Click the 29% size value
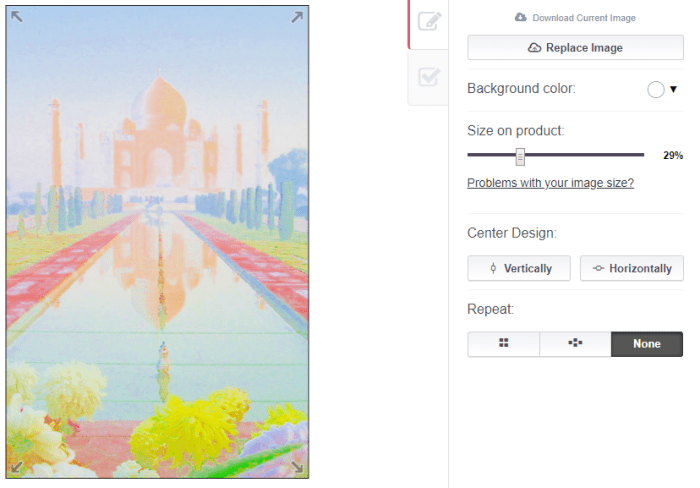This screenshot has height=488, width=700. (673, 156)
